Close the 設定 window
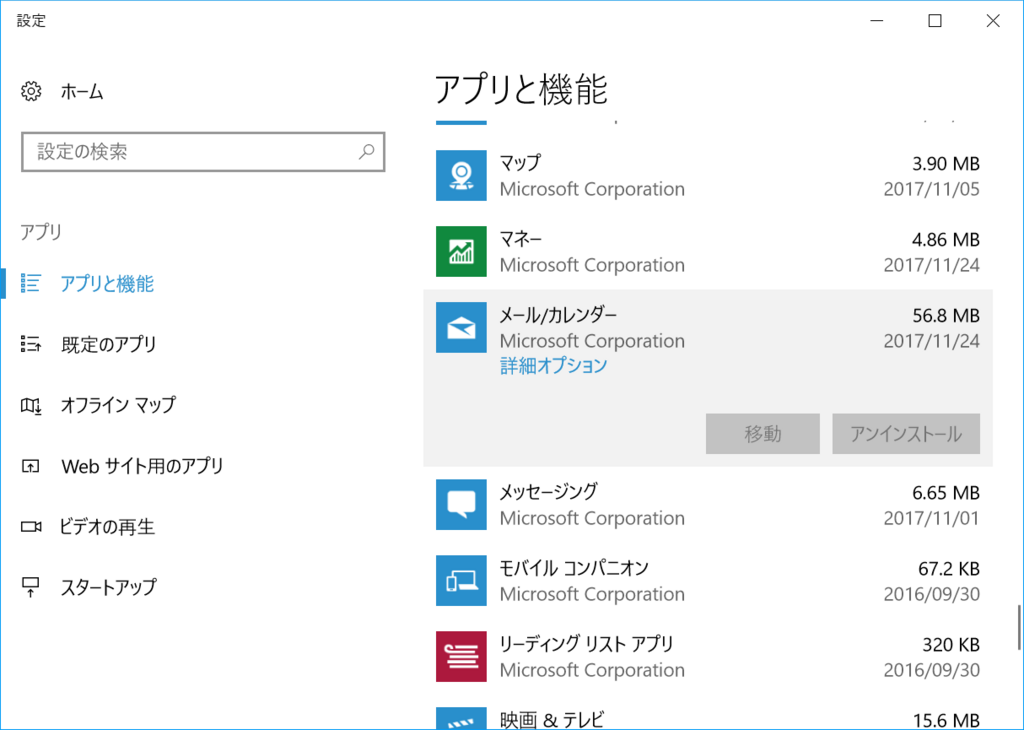The image size is (1024, 730). (993, 21)
